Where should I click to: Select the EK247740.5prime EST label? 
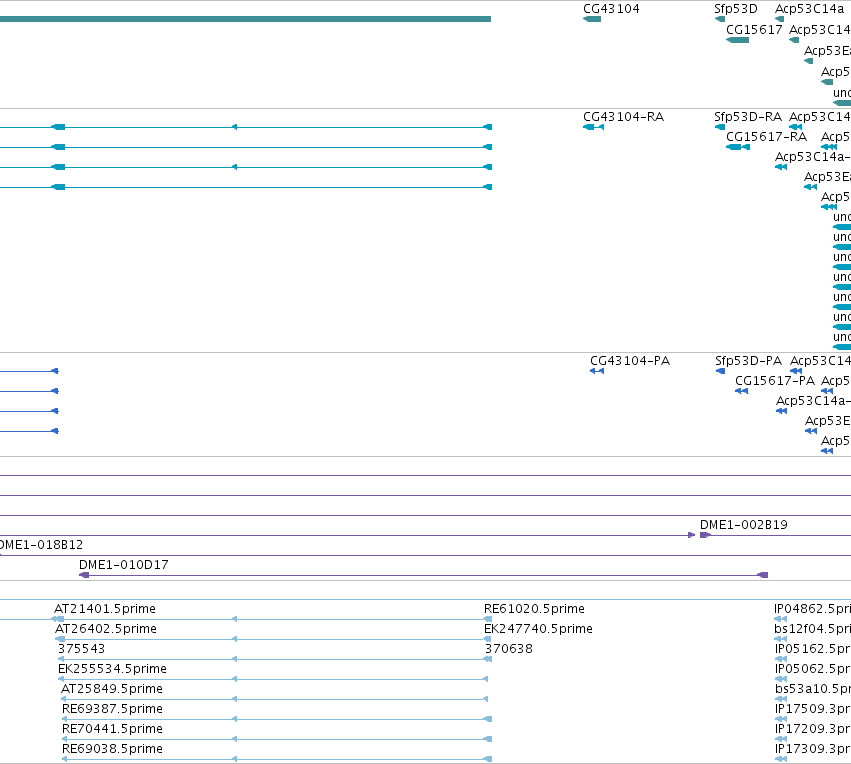pos(538,629)
